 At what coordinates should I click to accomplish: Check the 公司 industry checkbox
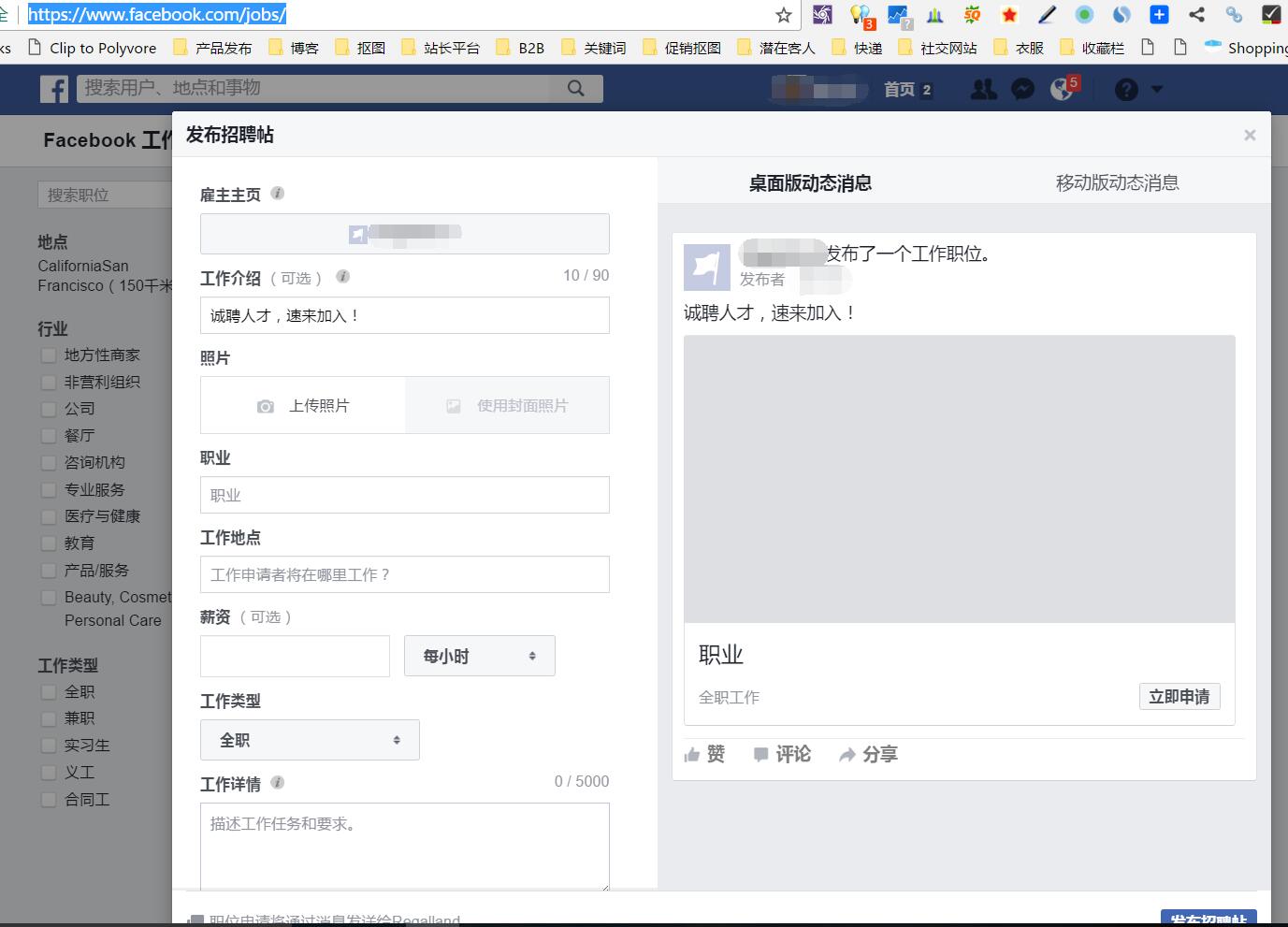[49, 409]
